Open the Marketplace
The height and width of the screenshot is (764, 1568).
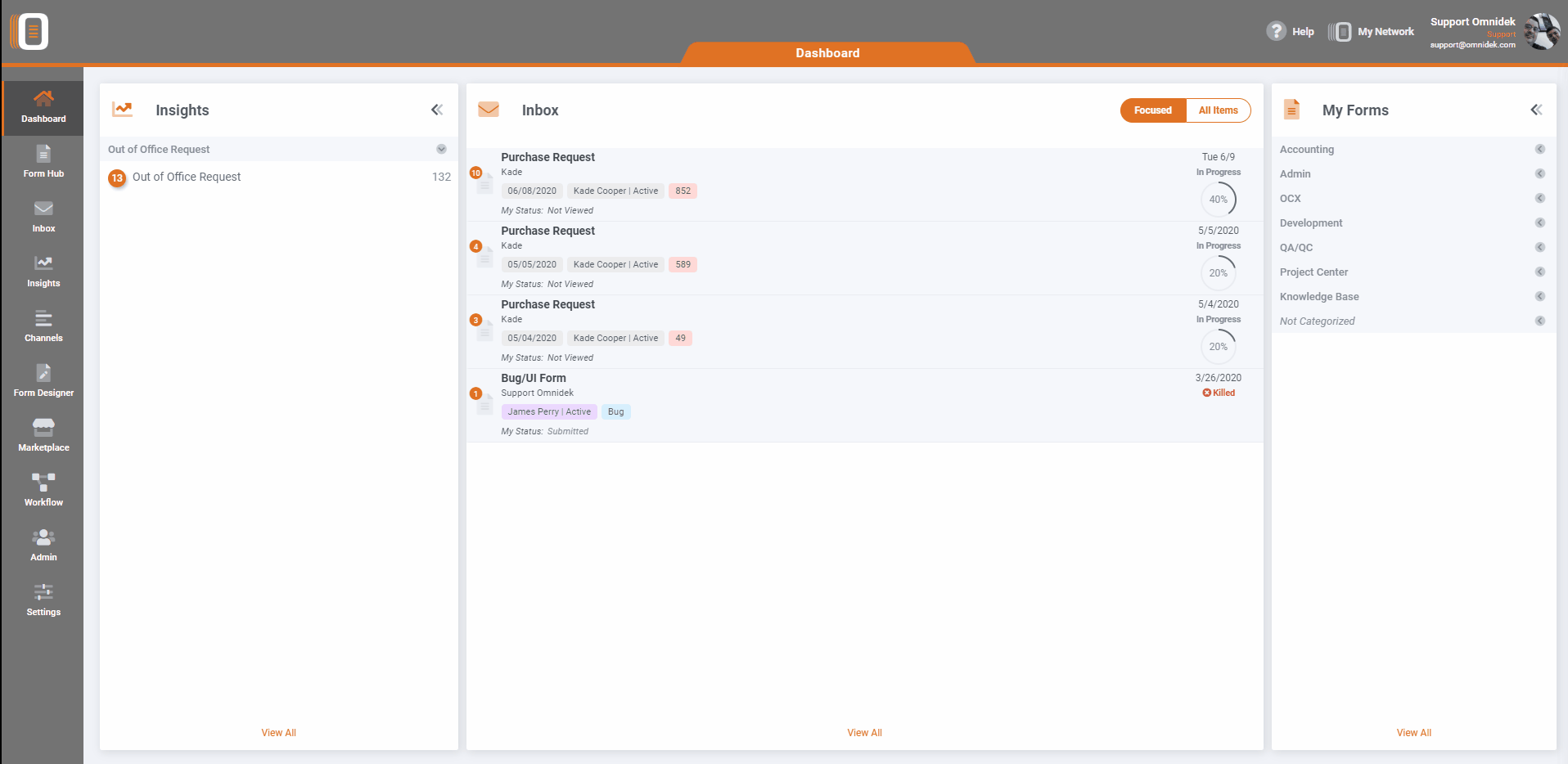pos(43,434)
